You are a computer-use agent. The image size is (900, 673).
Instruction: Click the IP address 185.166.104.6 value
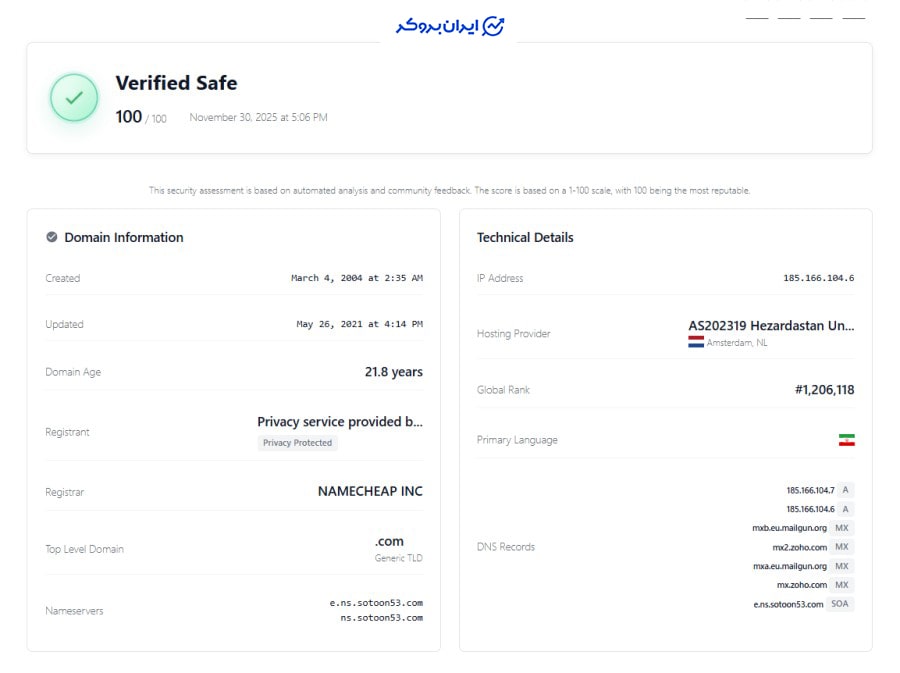[x=818, y=278]
